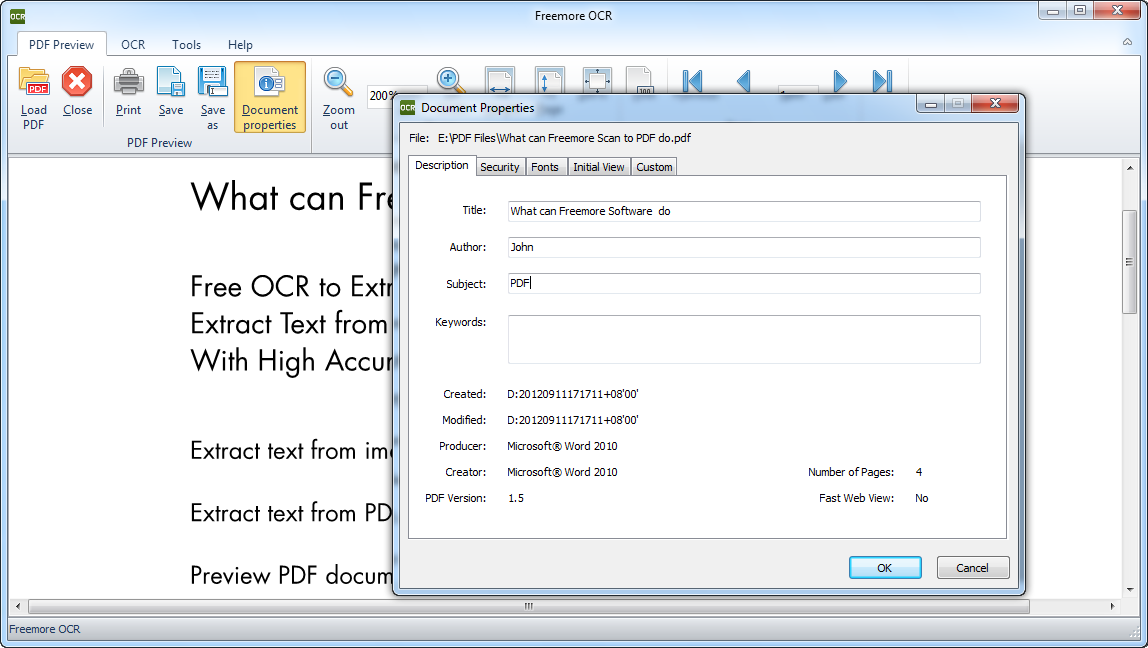Close the PDF with the red X icon
This screenshot has width=1148, height=648.
(77, 81)
